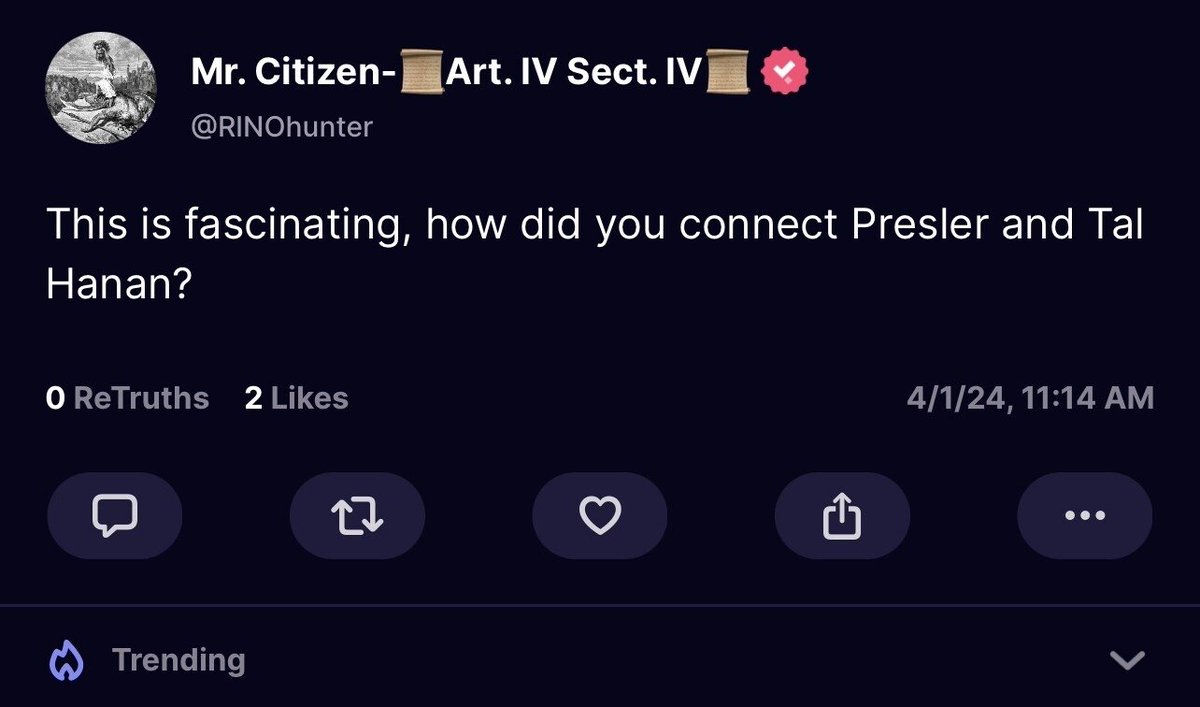Click the 4/1/24, 11:14 AM timestamp
This screenshot has height=707, width=1200.
point(1030,398)
